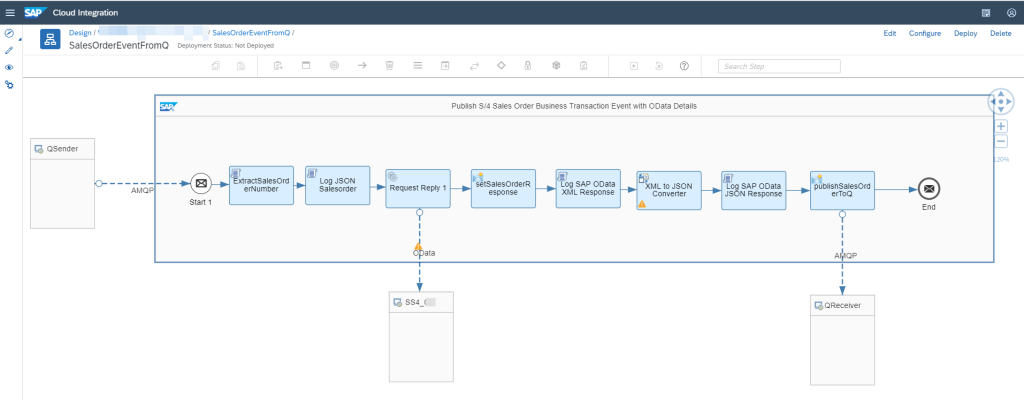Open the help question mark icon

[684, 66]
